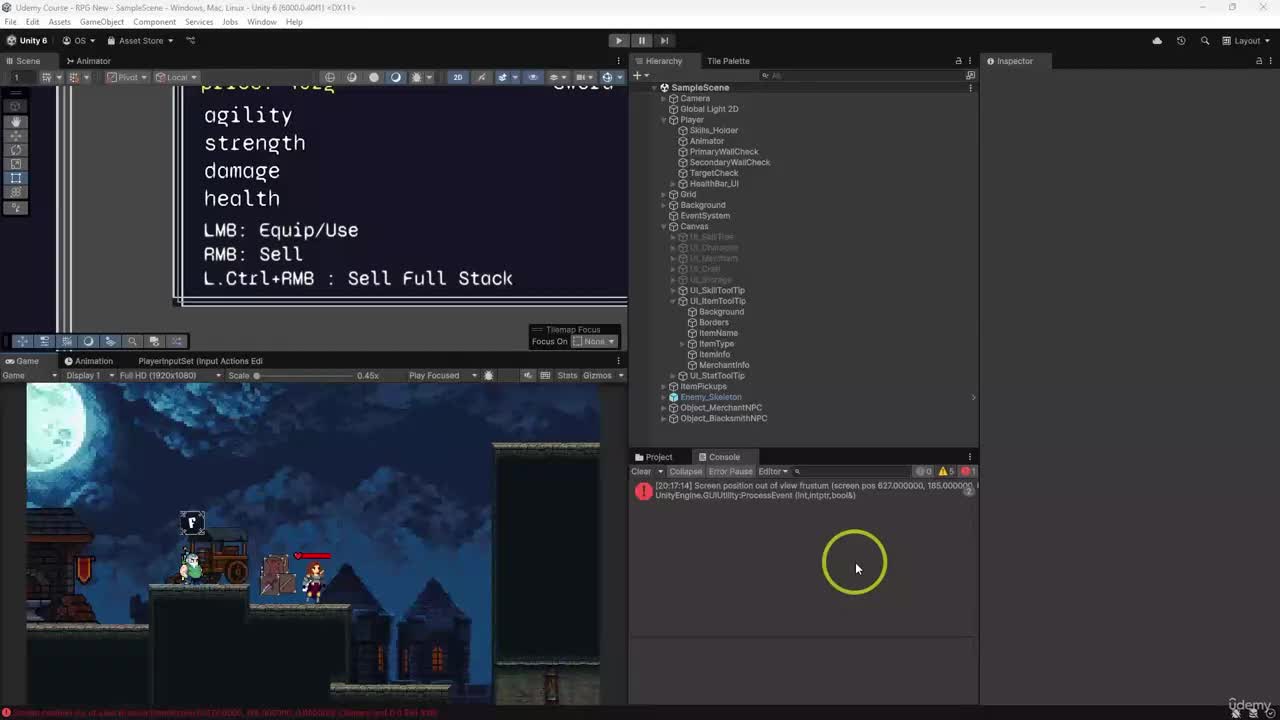Toggle the shortcuts keyboard icon in Game view
This screenshot has width=1280, height=720.
tap(545, 376)
